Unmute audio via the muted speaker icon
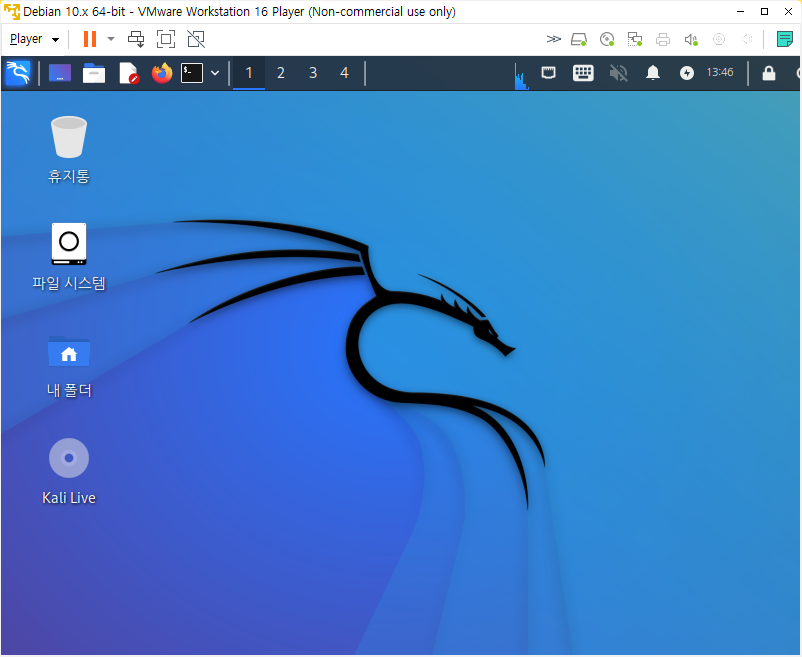 (618, 73)
